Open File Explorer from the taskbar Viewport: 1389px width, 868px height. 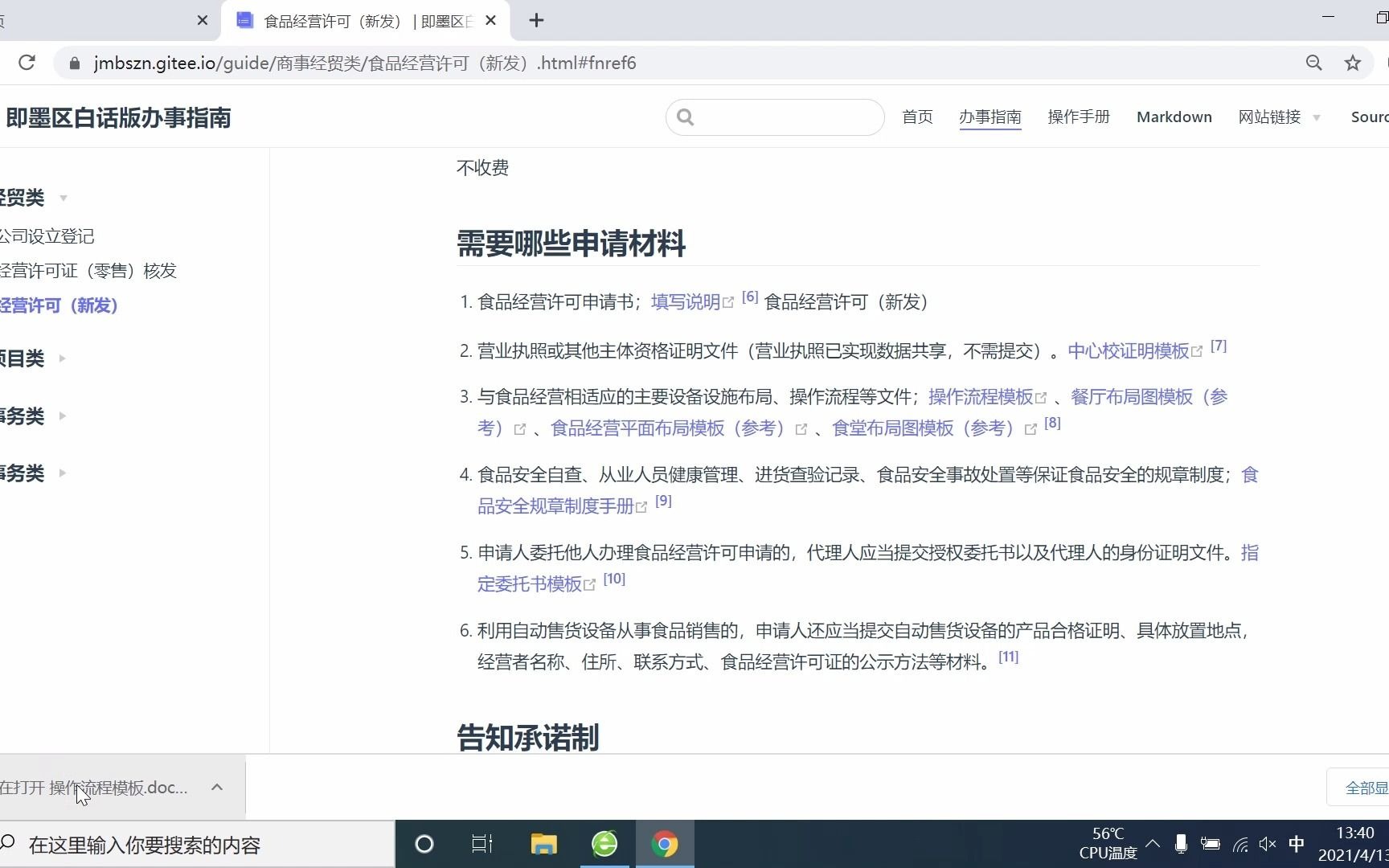click(x=543, y=844)
